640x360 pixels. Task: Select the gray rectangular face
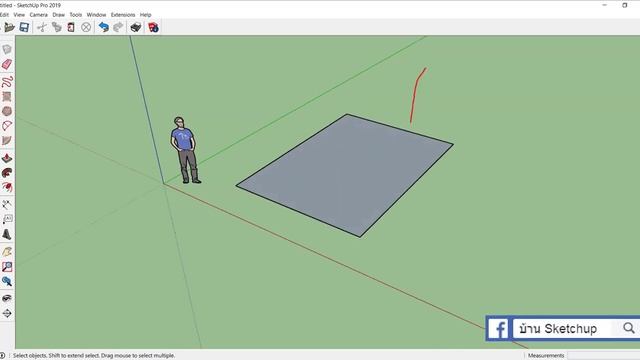[345, 176]
